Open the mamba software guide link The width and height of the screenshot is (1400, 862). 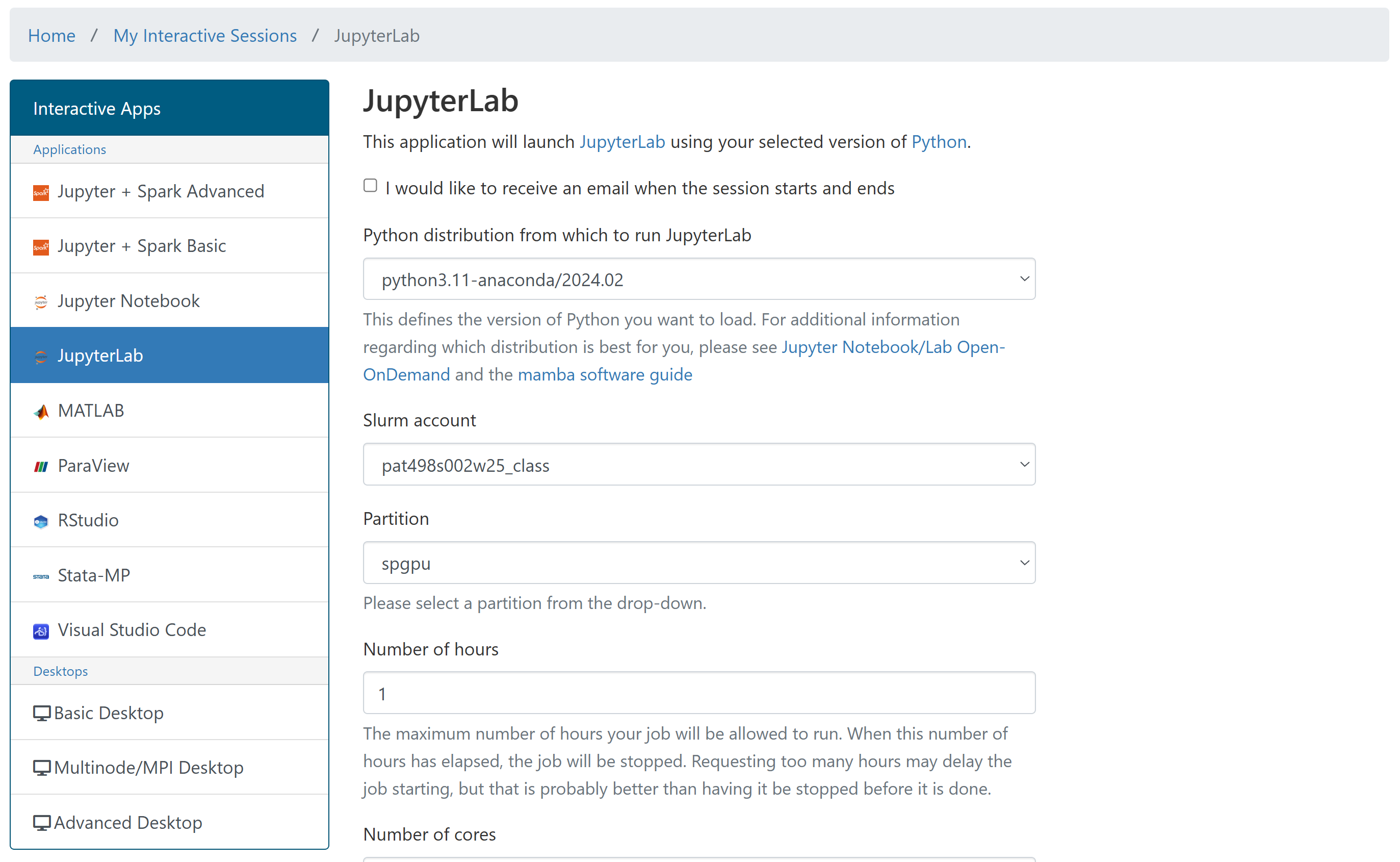[605, 374]
